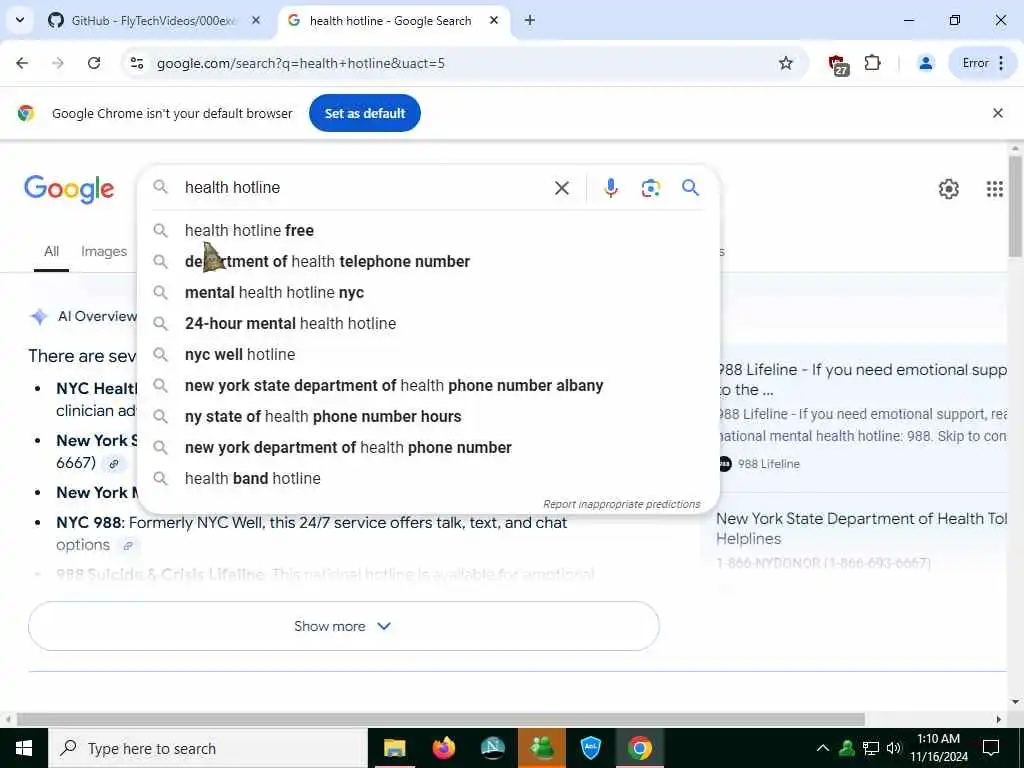
Task: Click the browser forward arrow
Action: [x=58, y=63]
